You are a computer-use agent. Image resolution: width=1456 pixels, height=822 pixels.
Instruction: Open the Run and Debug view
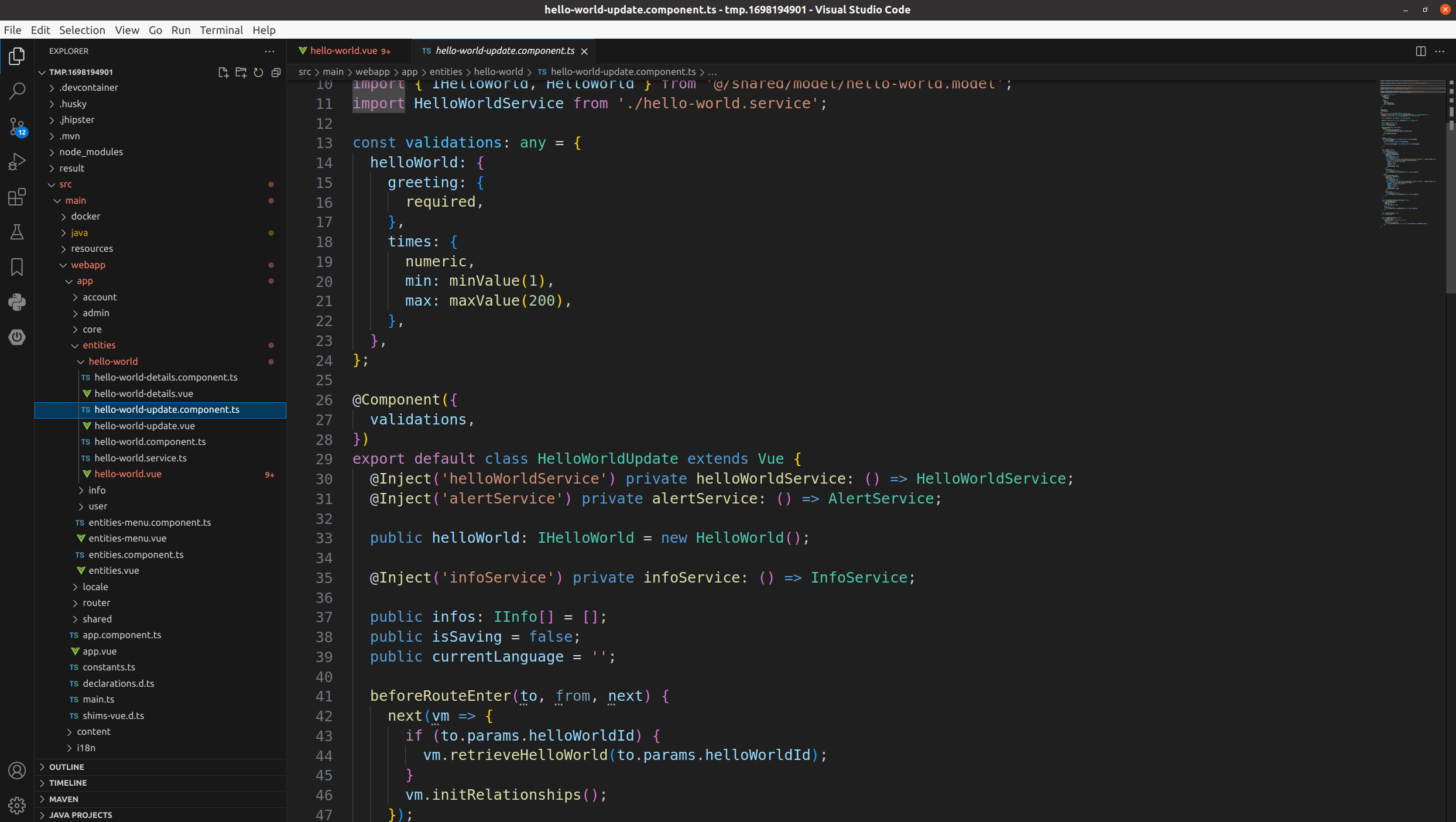pos(17,162)
